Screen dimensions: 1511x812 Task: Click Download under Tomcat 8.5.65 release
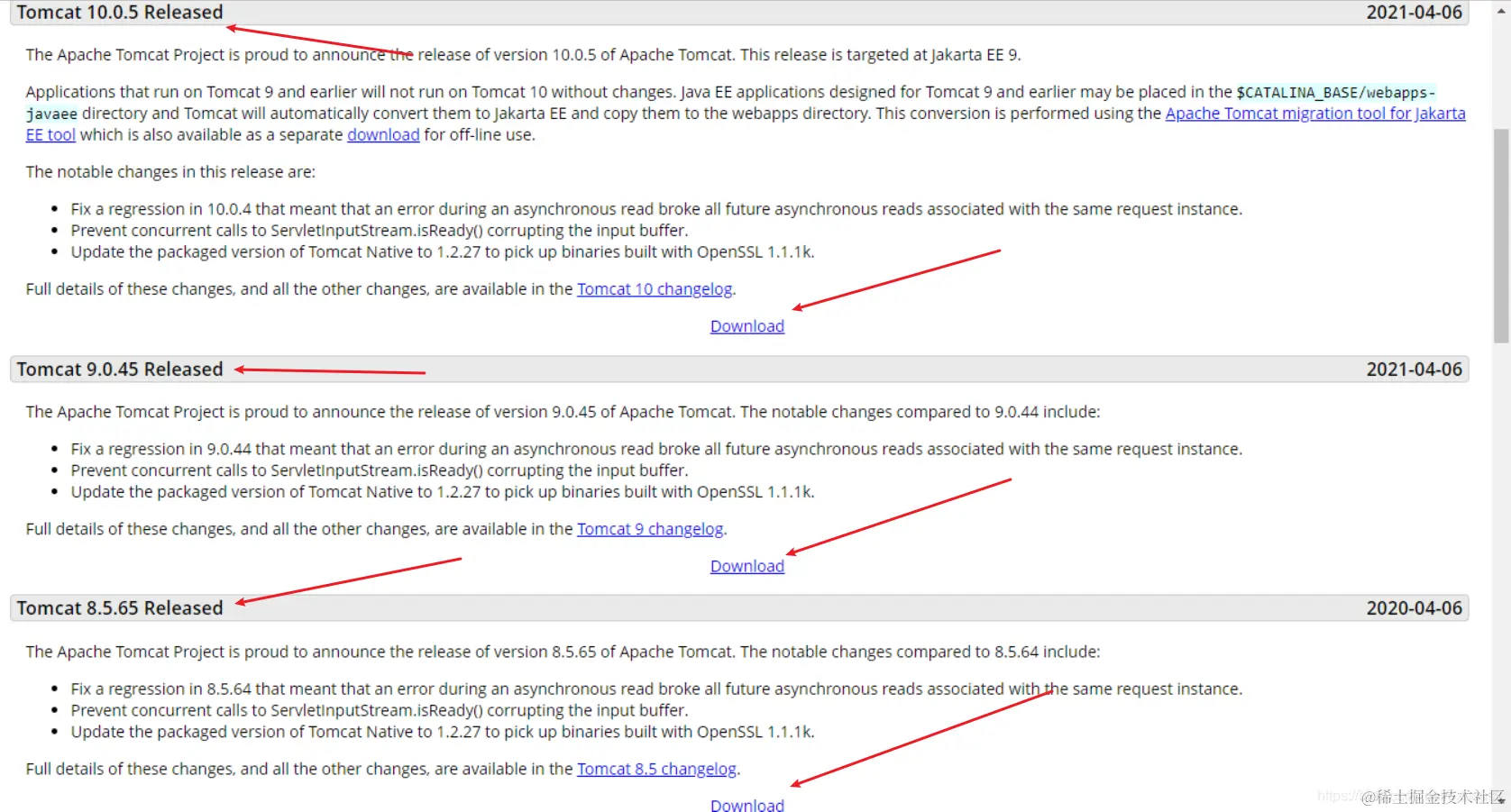pyautogui.click(x=747, y=805)
